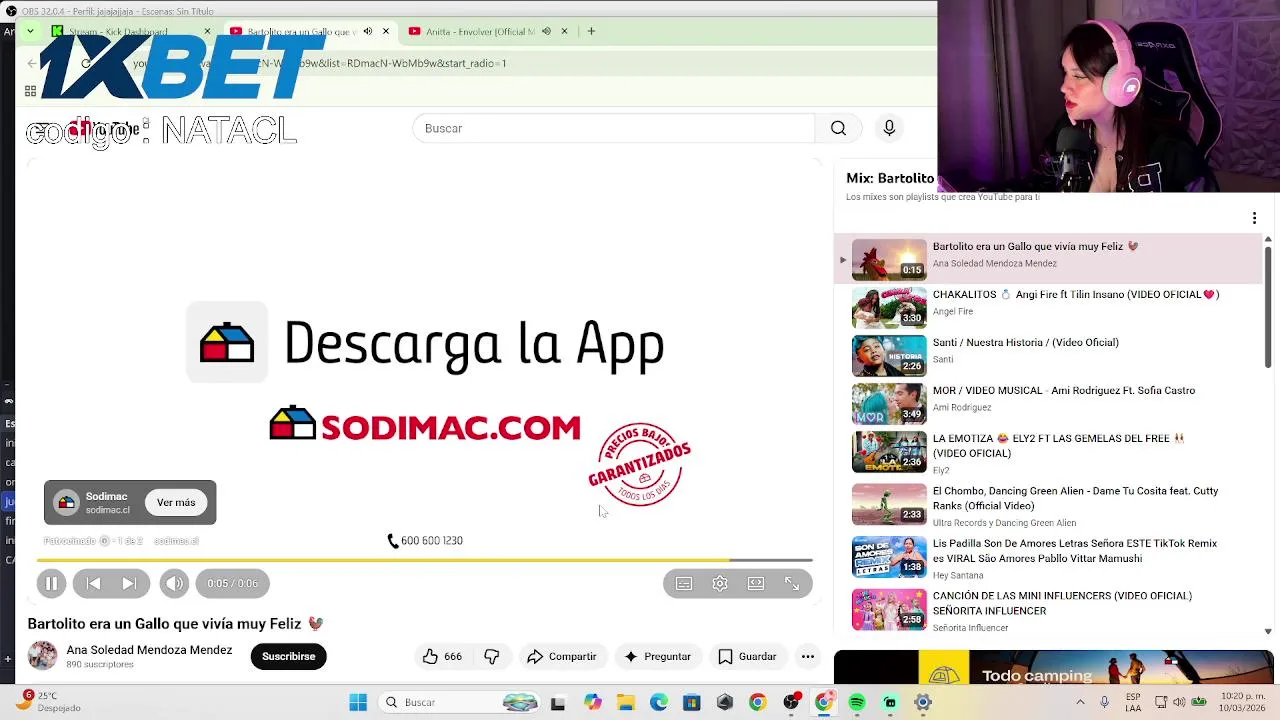Open the video player settings gear
This screenshot has height=720, width=1280.
point(720,583)
